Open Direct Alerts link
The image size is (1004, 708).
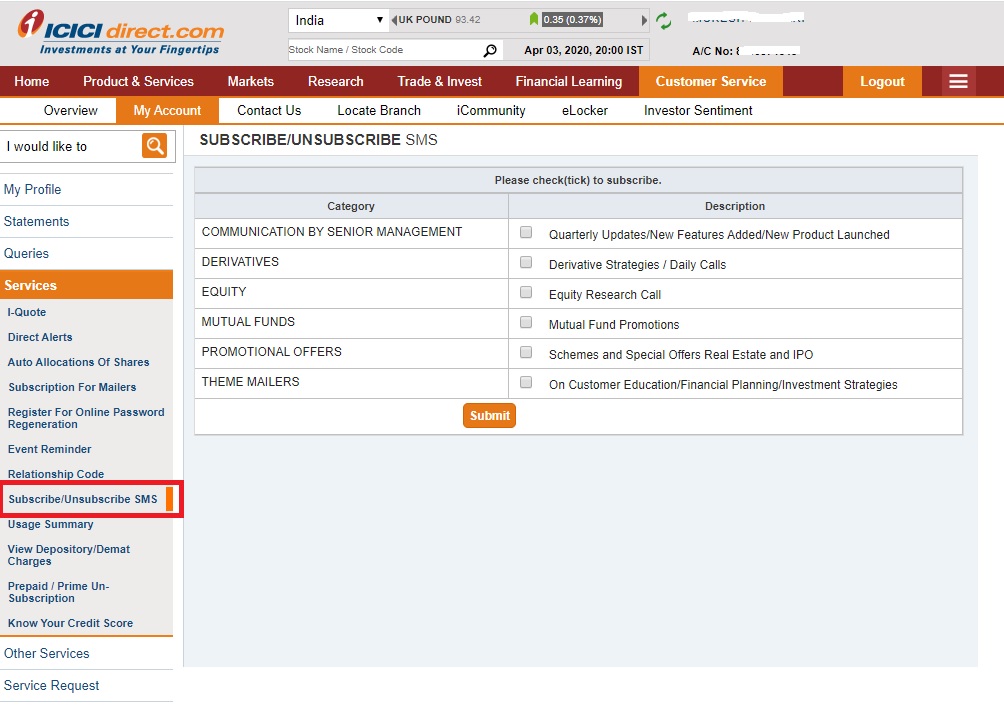[x=40, y=337]
